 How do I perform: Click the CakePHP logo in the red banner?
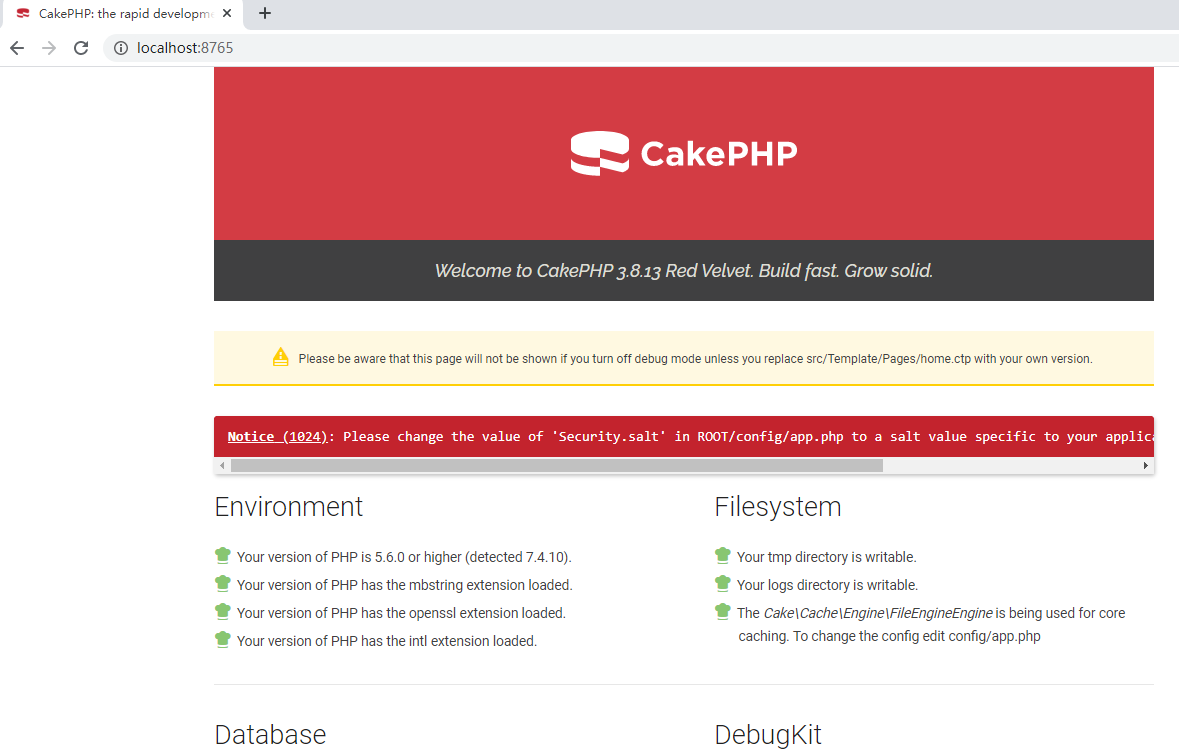coord(683,152)
